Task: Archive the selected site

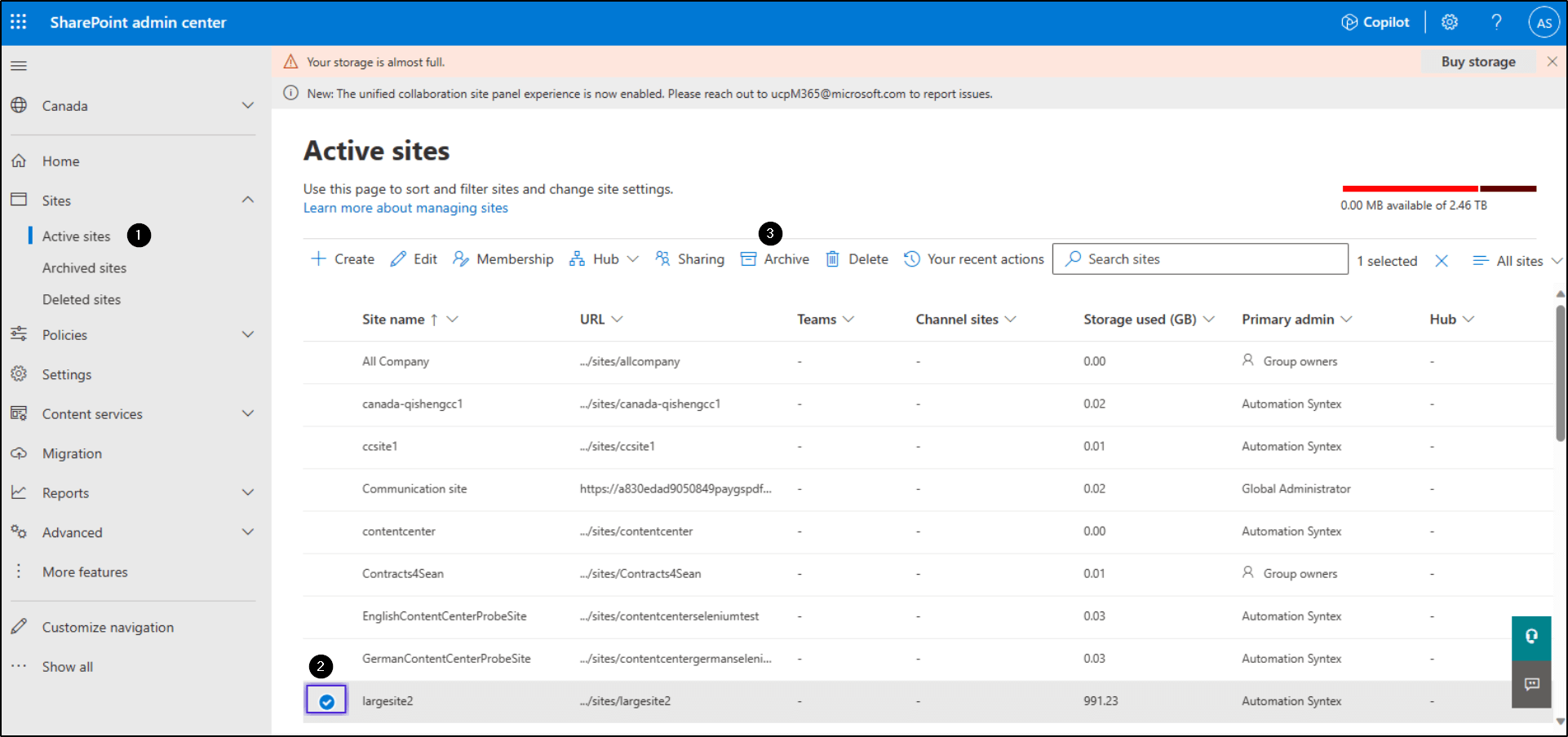Action: [x=774, y=258]
